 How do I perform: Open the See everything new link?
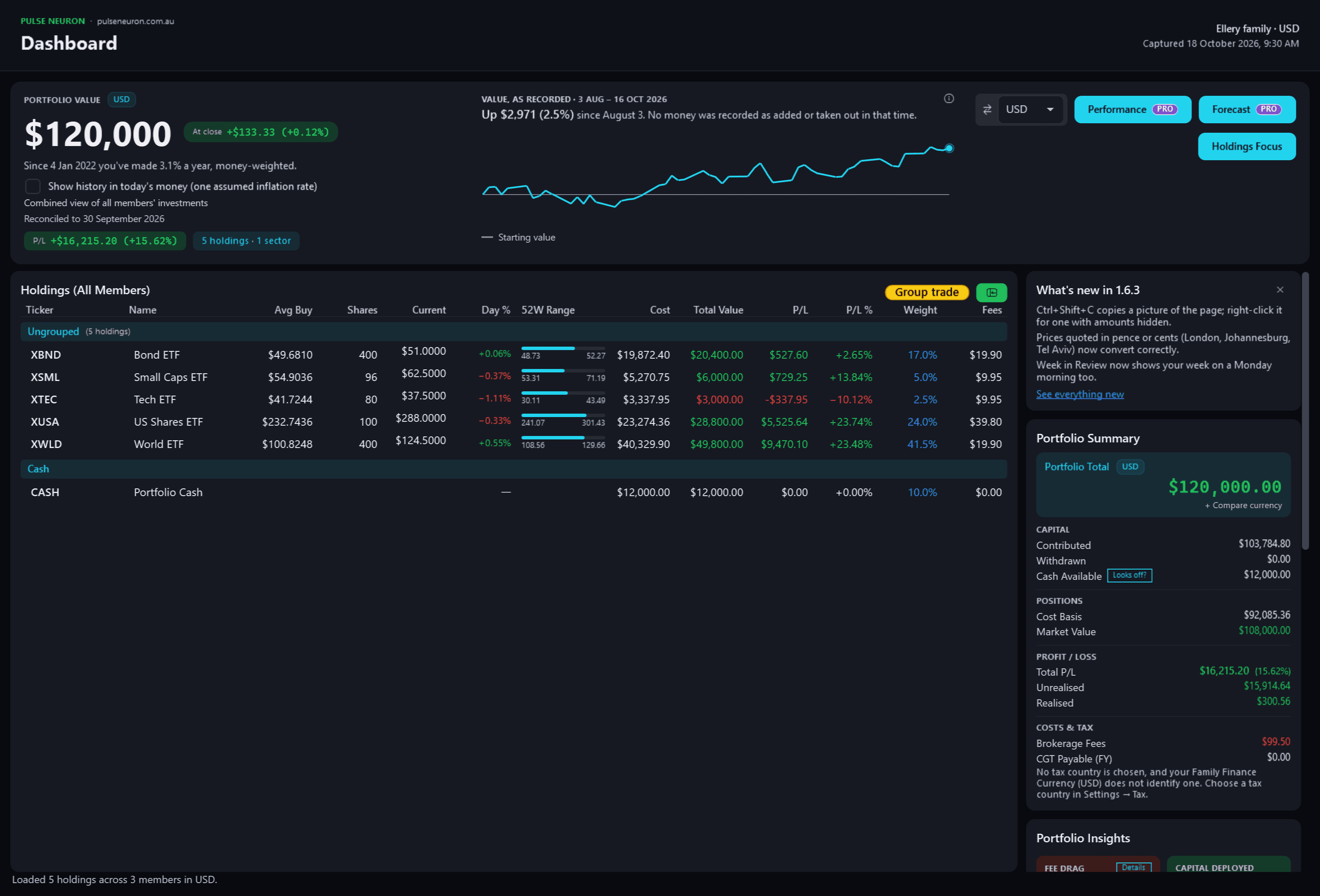(x=1079, y=394)
